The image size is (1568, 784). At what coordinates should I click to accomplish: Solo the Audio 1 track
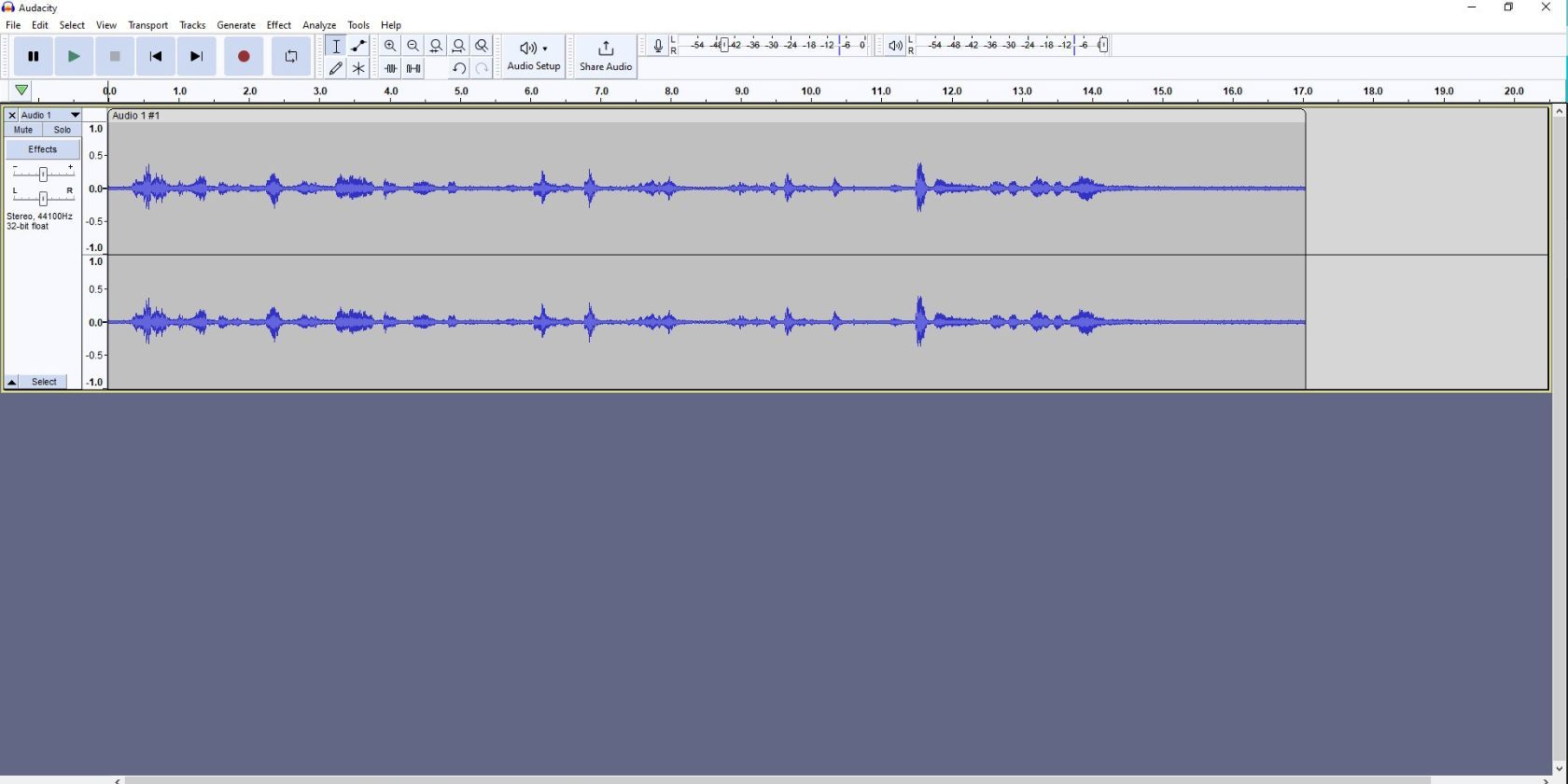point(63,131)
